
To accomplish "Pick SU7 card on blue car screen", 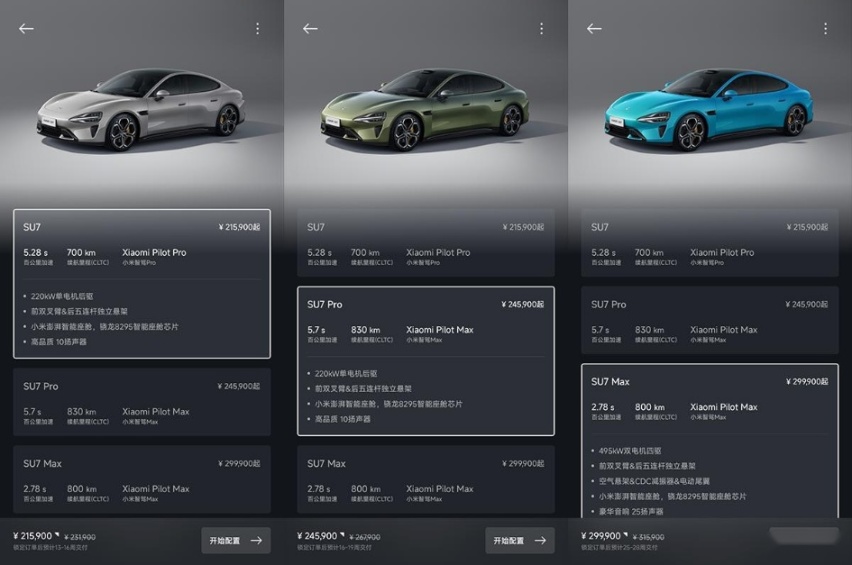I will [710, 243].
